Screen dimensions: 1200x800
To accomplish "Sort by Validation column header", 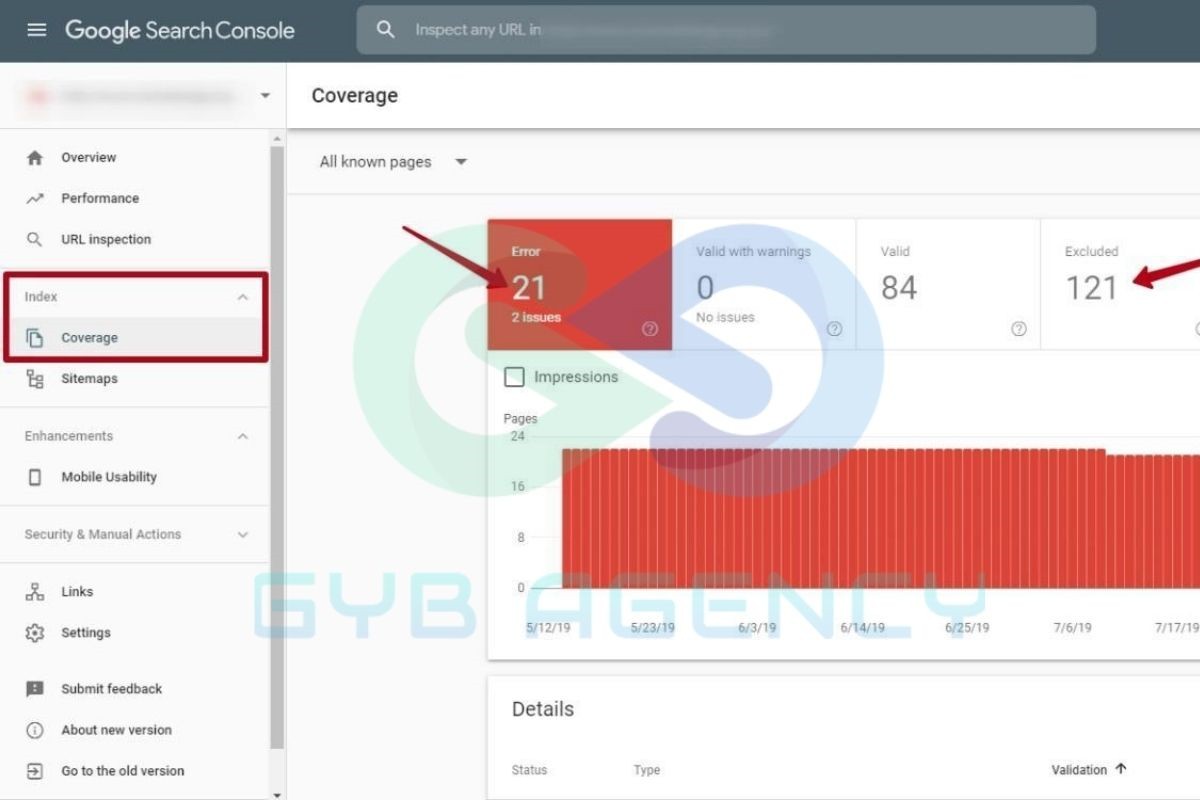I will [x=1089, y=769].
